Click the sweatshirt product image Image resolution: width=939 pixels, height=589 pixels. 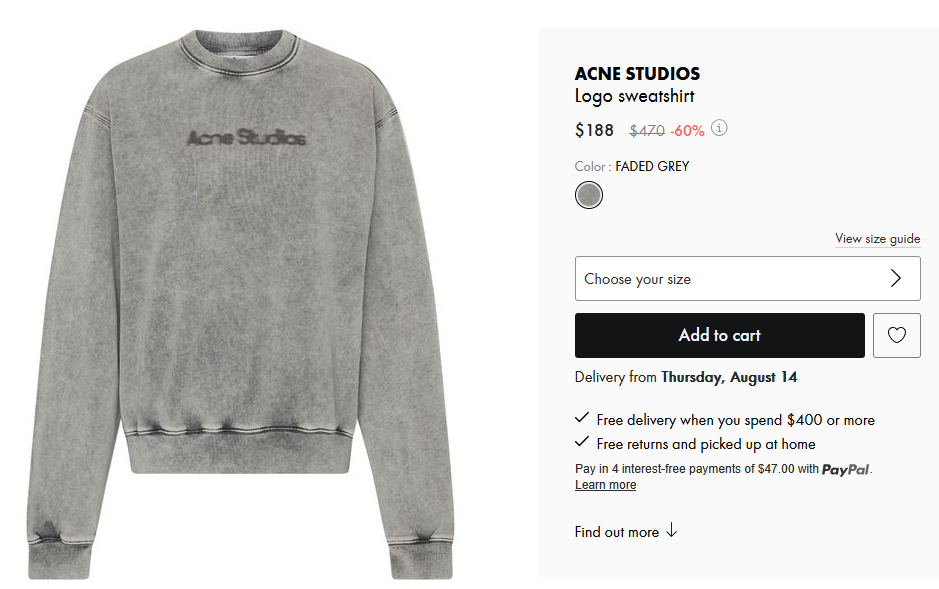[x=240, y=305]
